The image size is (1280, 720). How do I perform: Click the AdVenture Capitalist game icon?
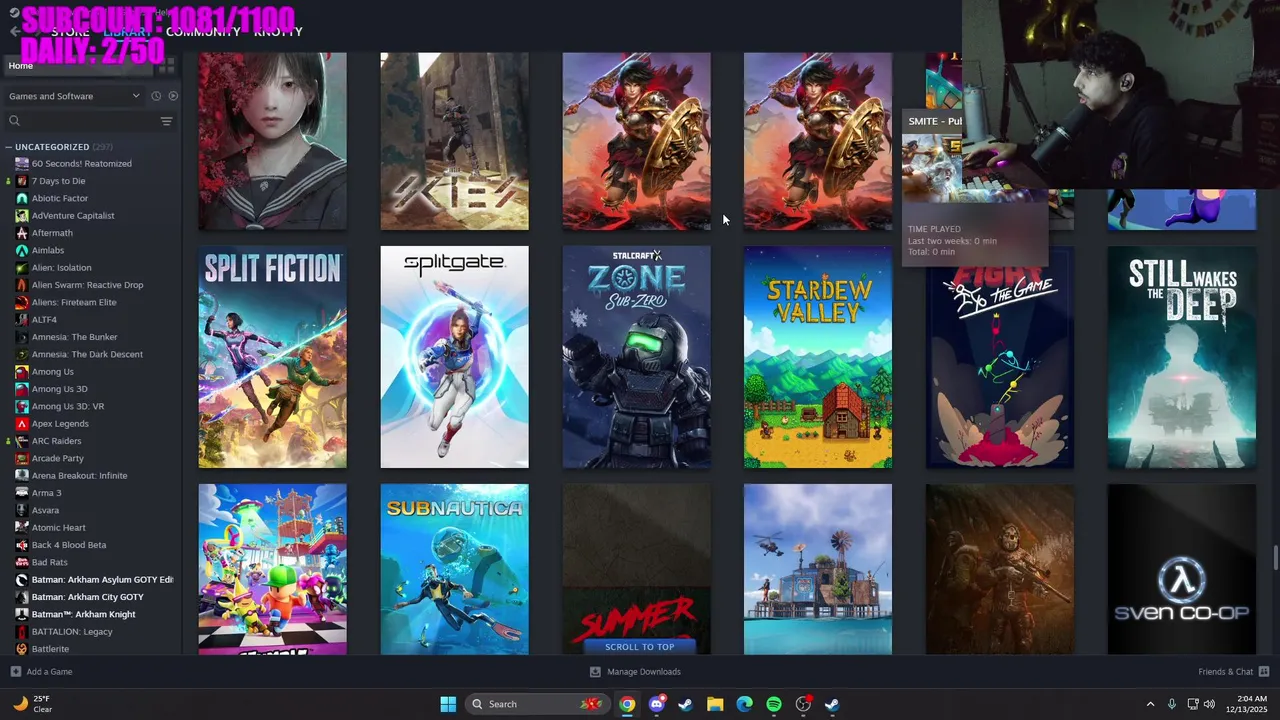point(22,216)
